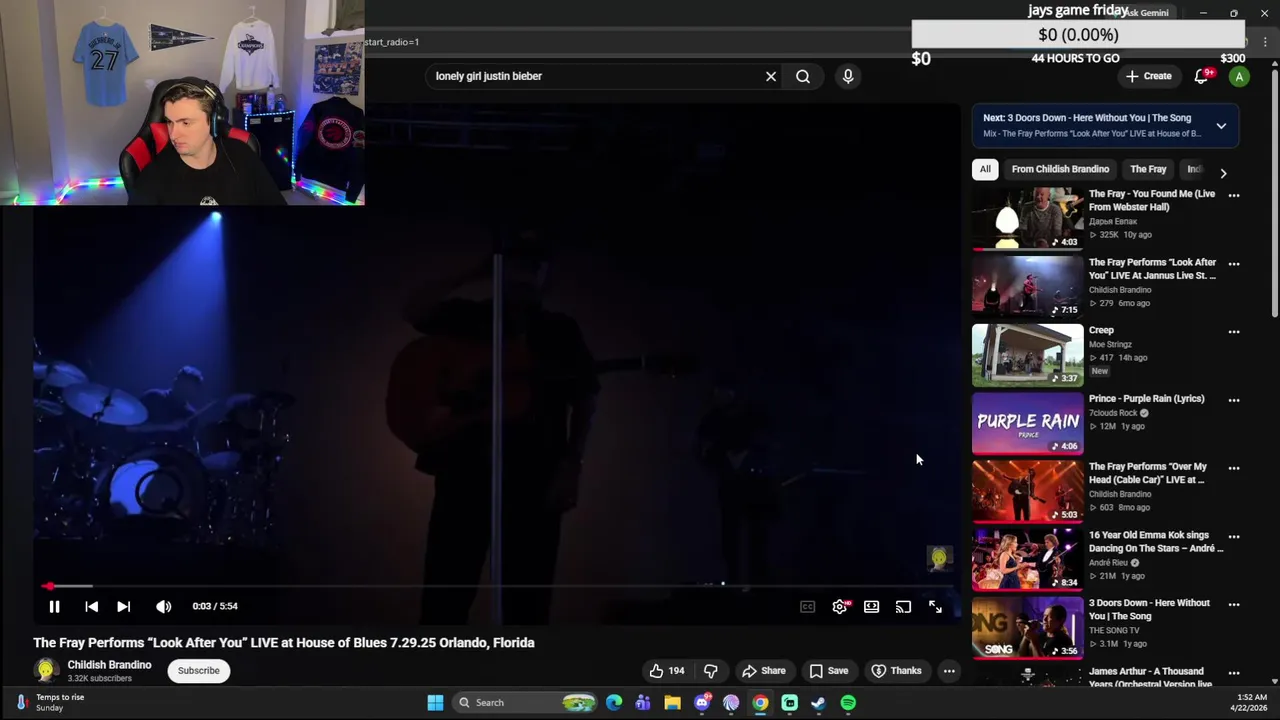The height and width of the screenshot is (720, 1280).
Task: Subscribe to Childish Brandino
Action: coord(199,671)
